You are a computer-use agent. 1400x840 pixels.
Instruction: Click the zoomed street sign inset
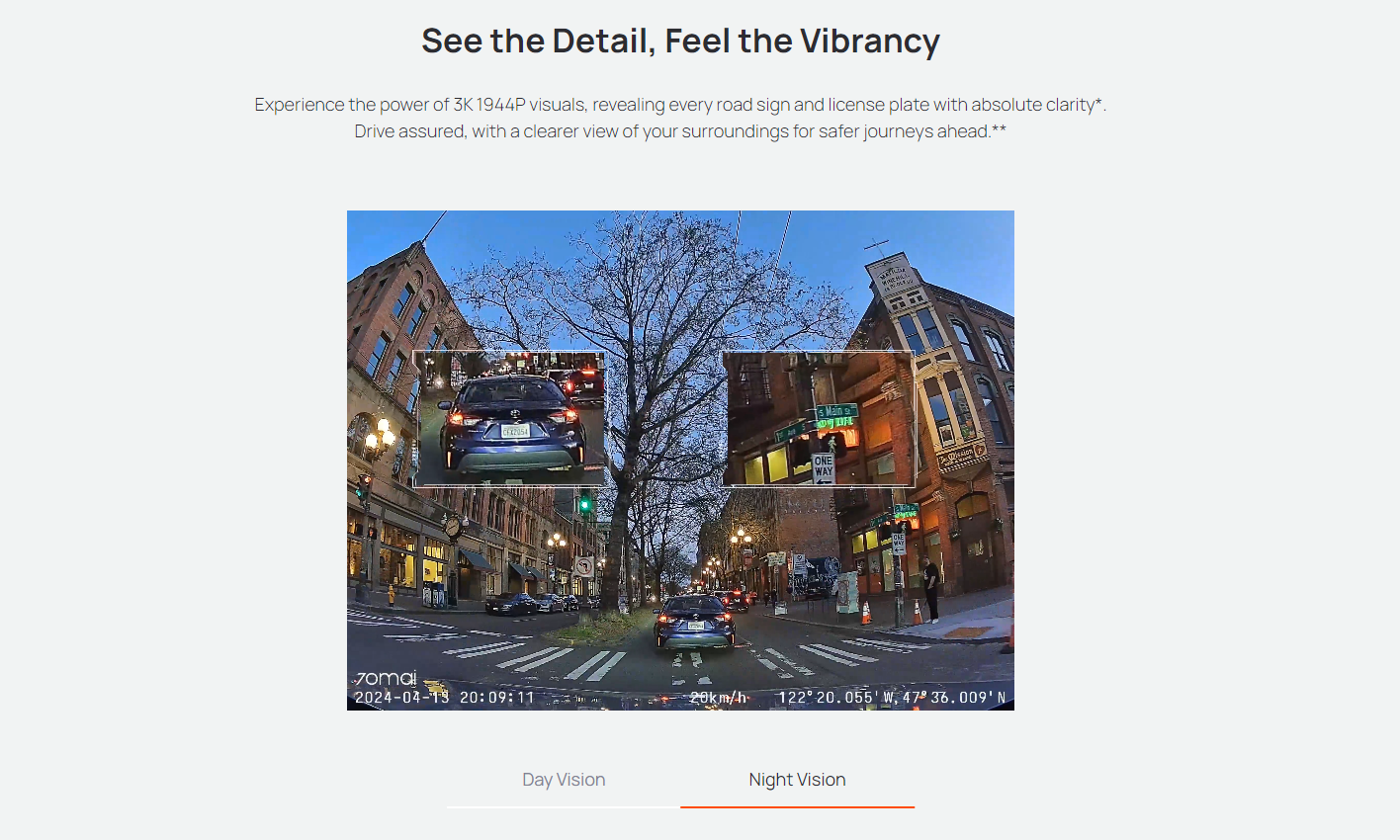(819, 418)
